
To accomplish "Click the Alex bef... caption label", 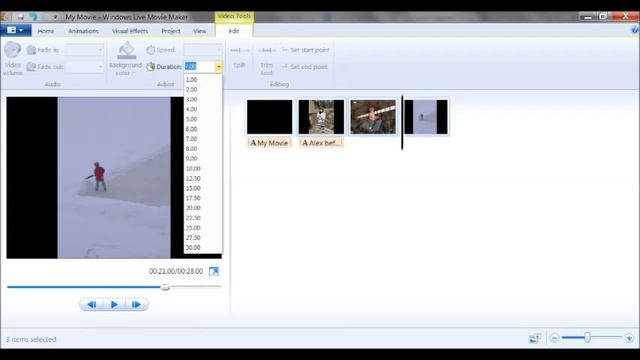I will (321, 143).
